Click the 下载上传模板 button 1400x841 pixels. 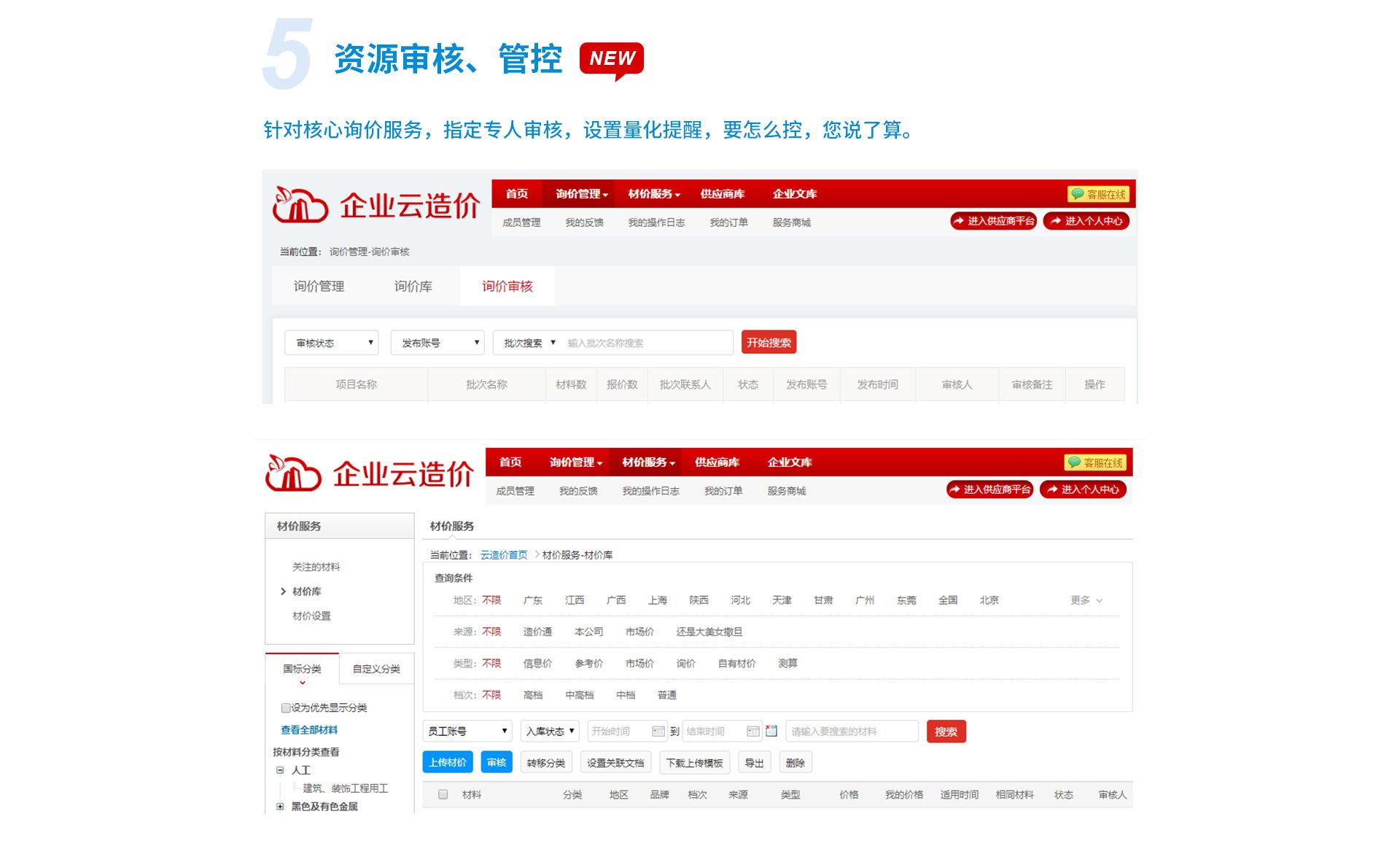(694, 762)
